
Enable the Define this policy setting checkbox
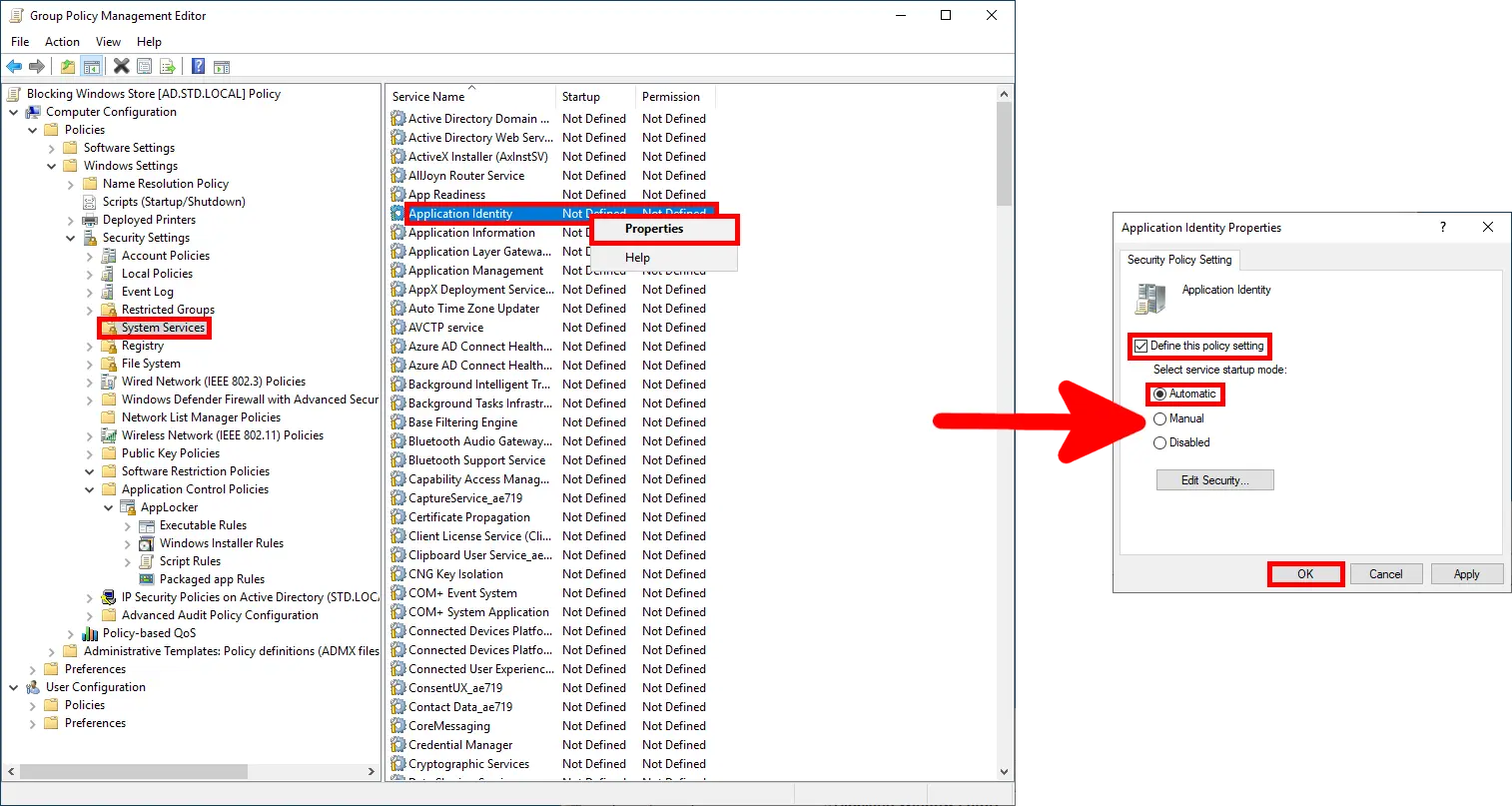point(1141,347)
